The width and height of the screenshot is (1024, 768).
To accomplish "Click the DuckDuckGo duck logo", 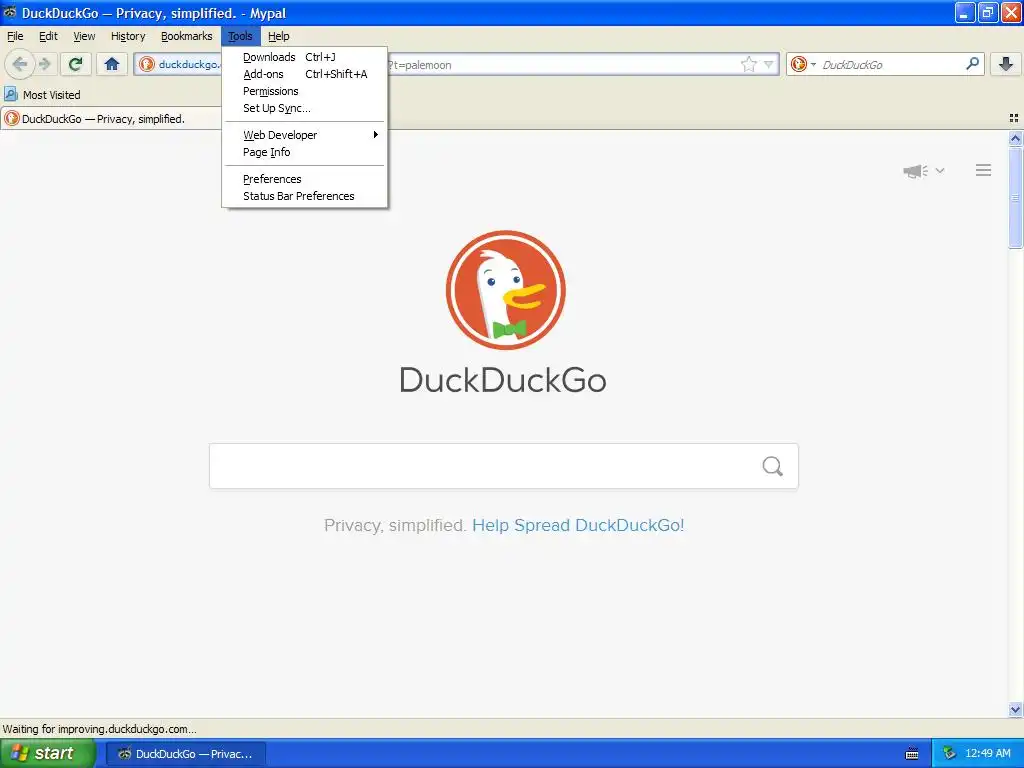I will tap(505, 289).
